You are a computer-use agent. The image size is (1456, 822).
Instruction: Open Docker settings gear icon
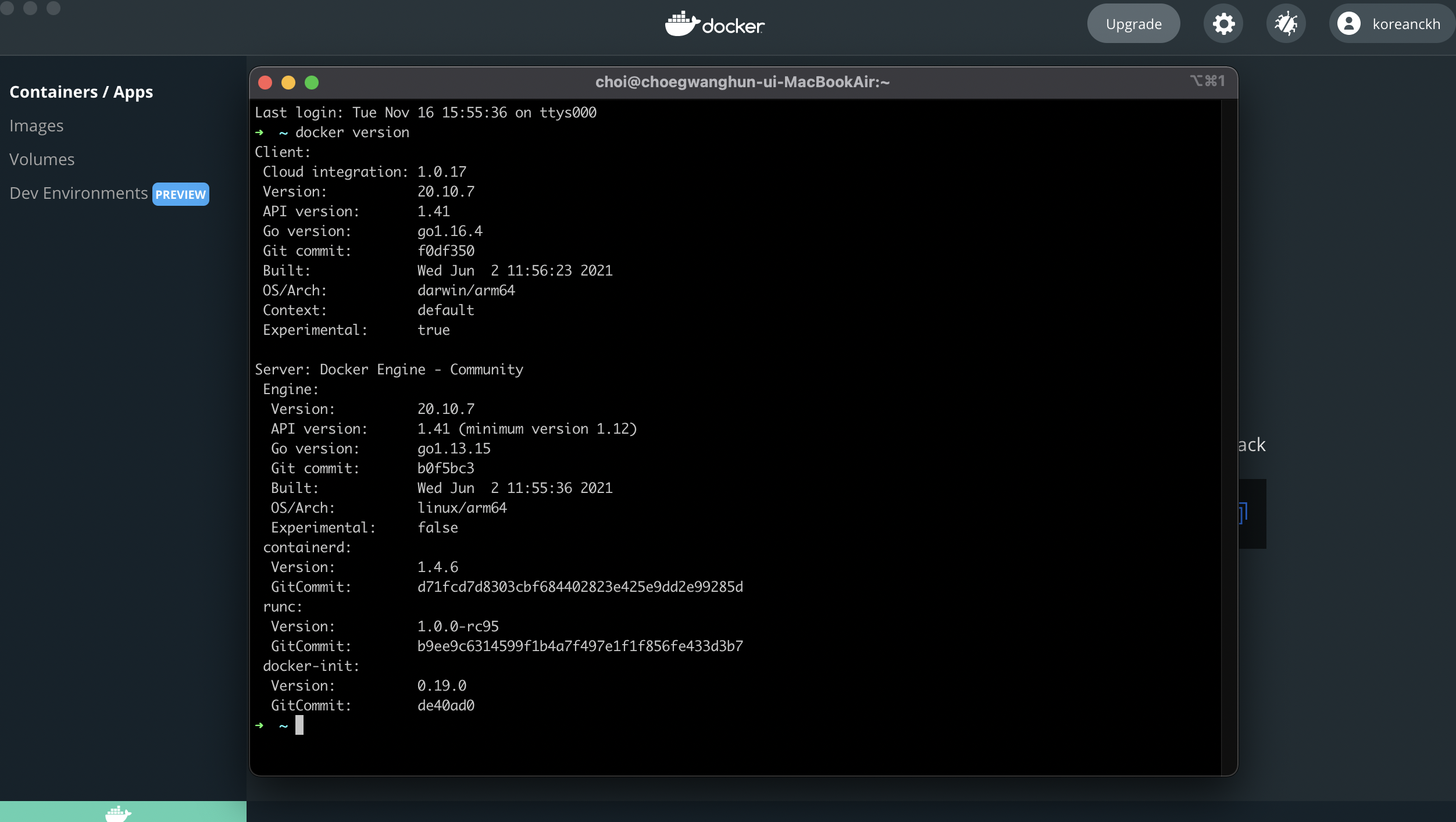[x=1223, y=24]
